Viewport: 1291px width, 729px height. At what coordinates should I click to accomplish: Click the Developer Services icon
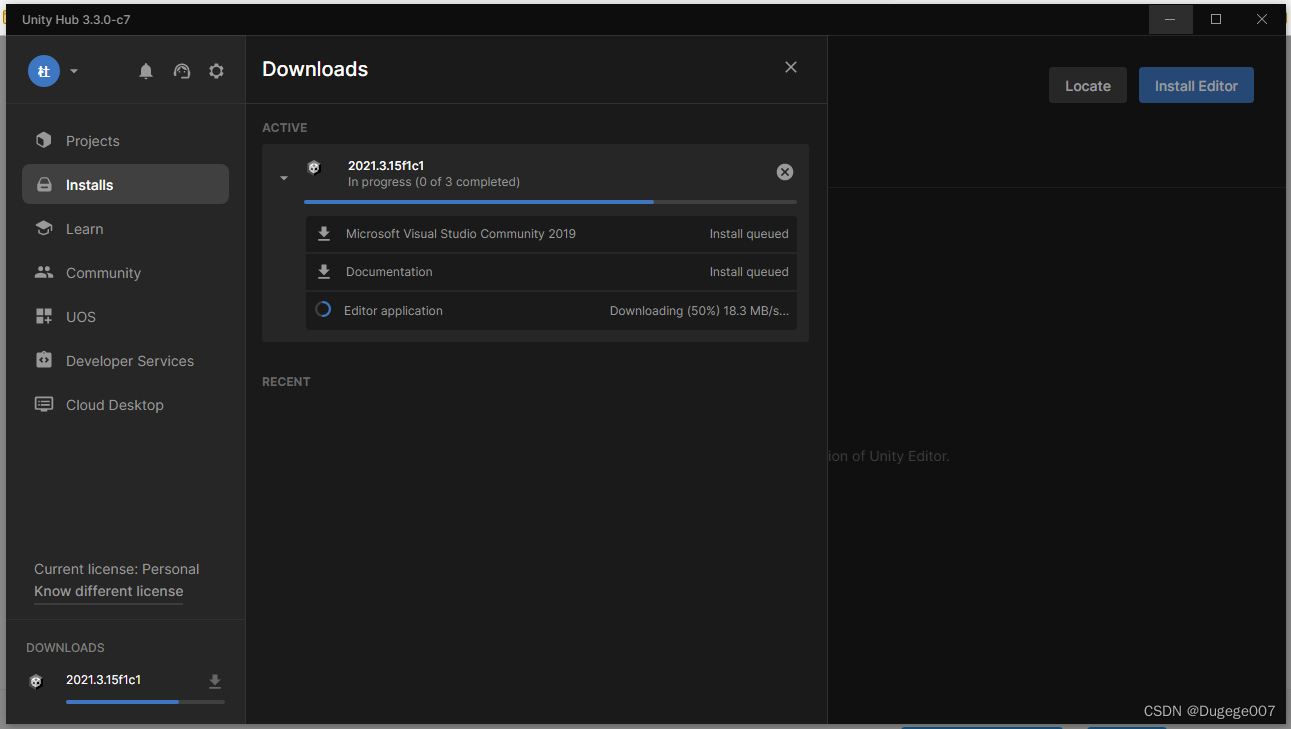pos(44,360)
